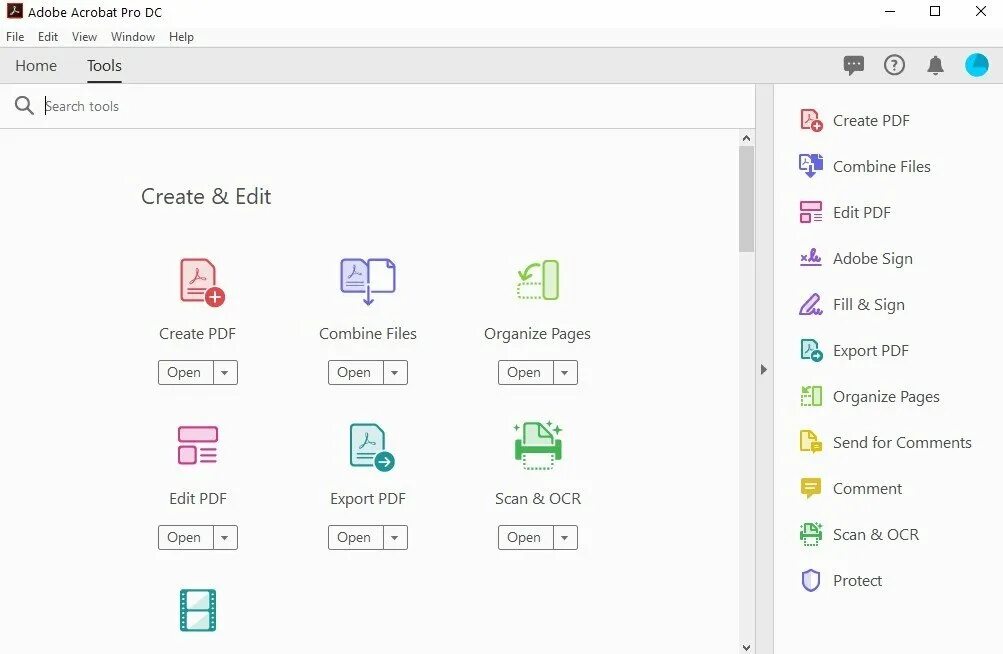
Task: Click the scroll down arrow of tools list
Action: pos(746,647)
